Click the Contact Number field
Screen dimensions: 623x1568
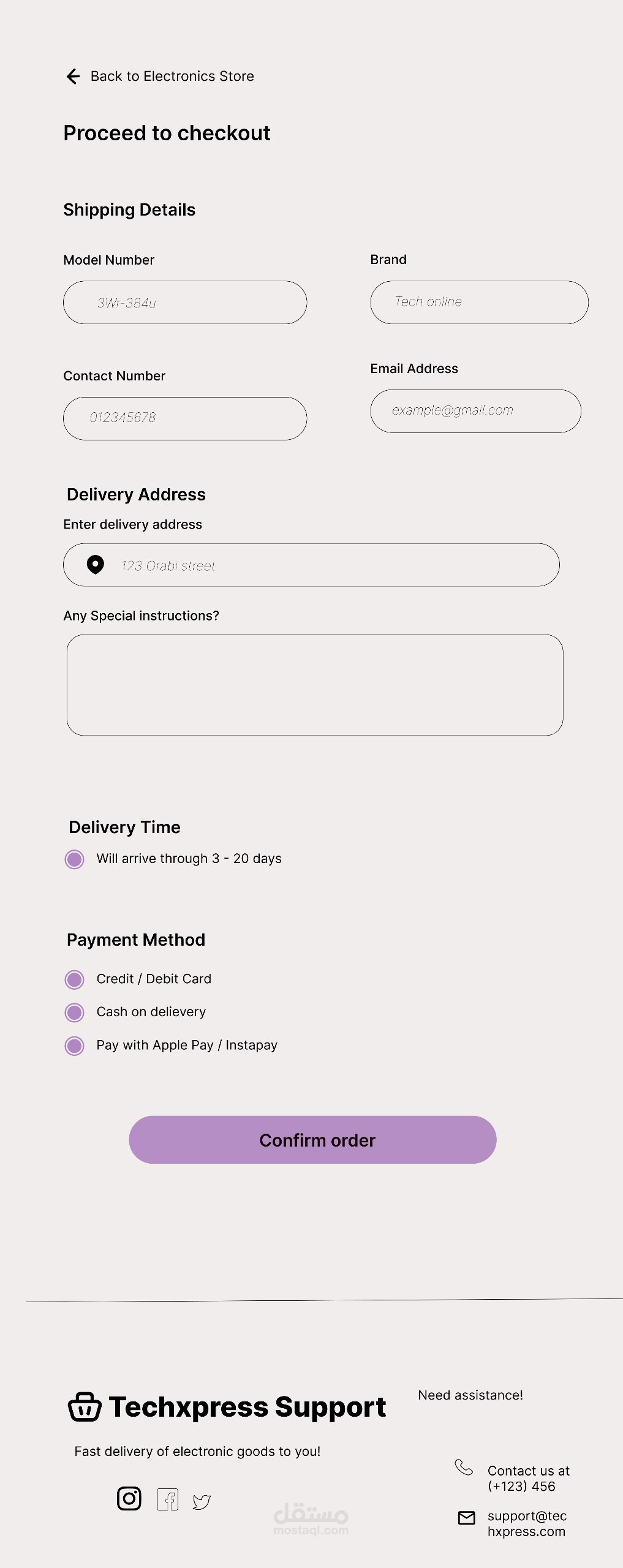pyautogui.click(x=185, y=418)
